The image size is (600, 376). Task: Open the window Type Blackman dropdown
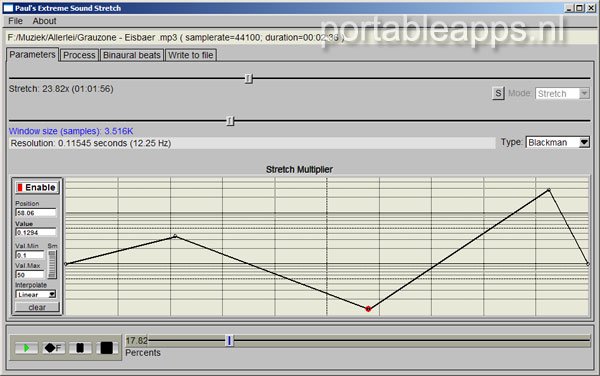[558, 142]
